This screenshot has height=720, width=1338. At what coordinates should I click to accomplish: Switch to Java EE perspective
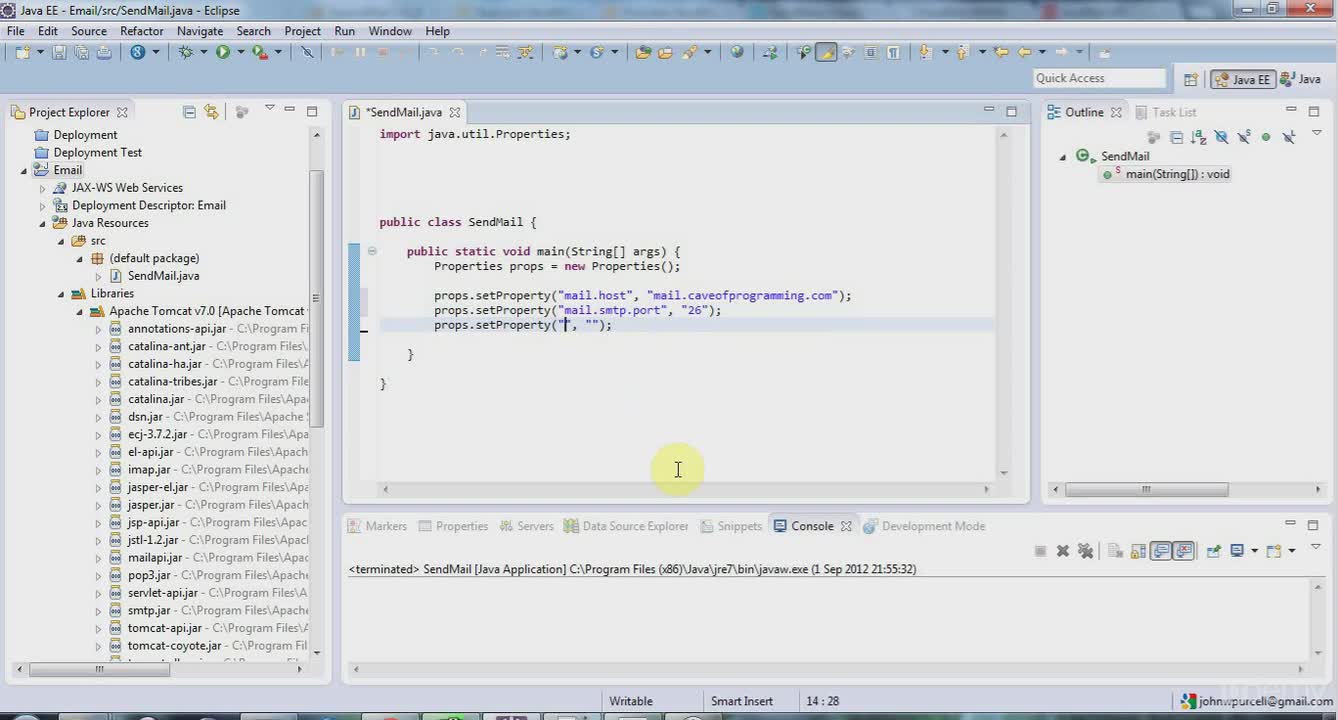[1242, 79]
